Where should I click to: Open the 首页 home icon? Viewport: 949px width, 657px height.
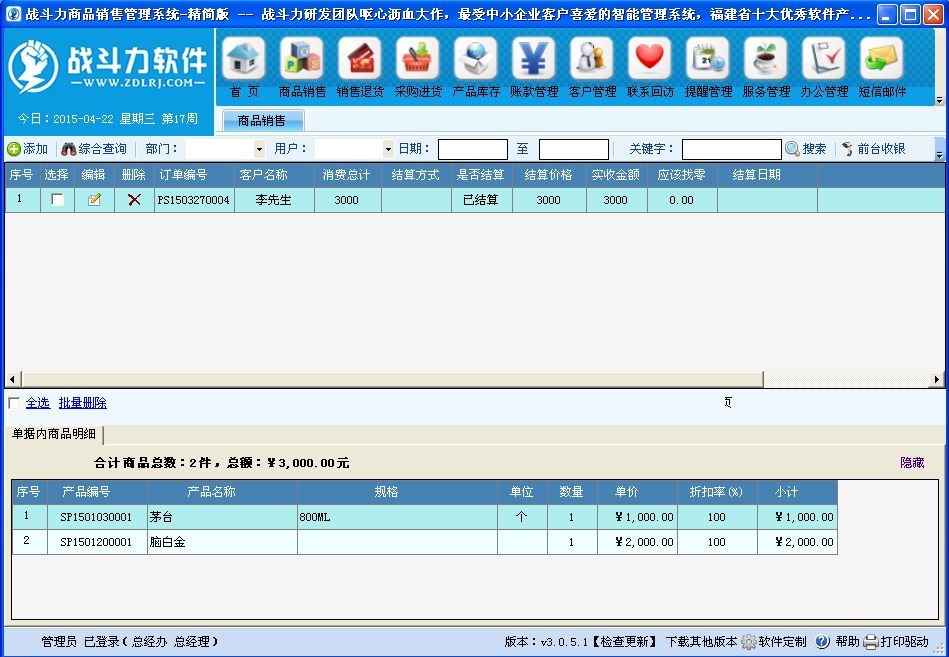[x=243, y=59]
